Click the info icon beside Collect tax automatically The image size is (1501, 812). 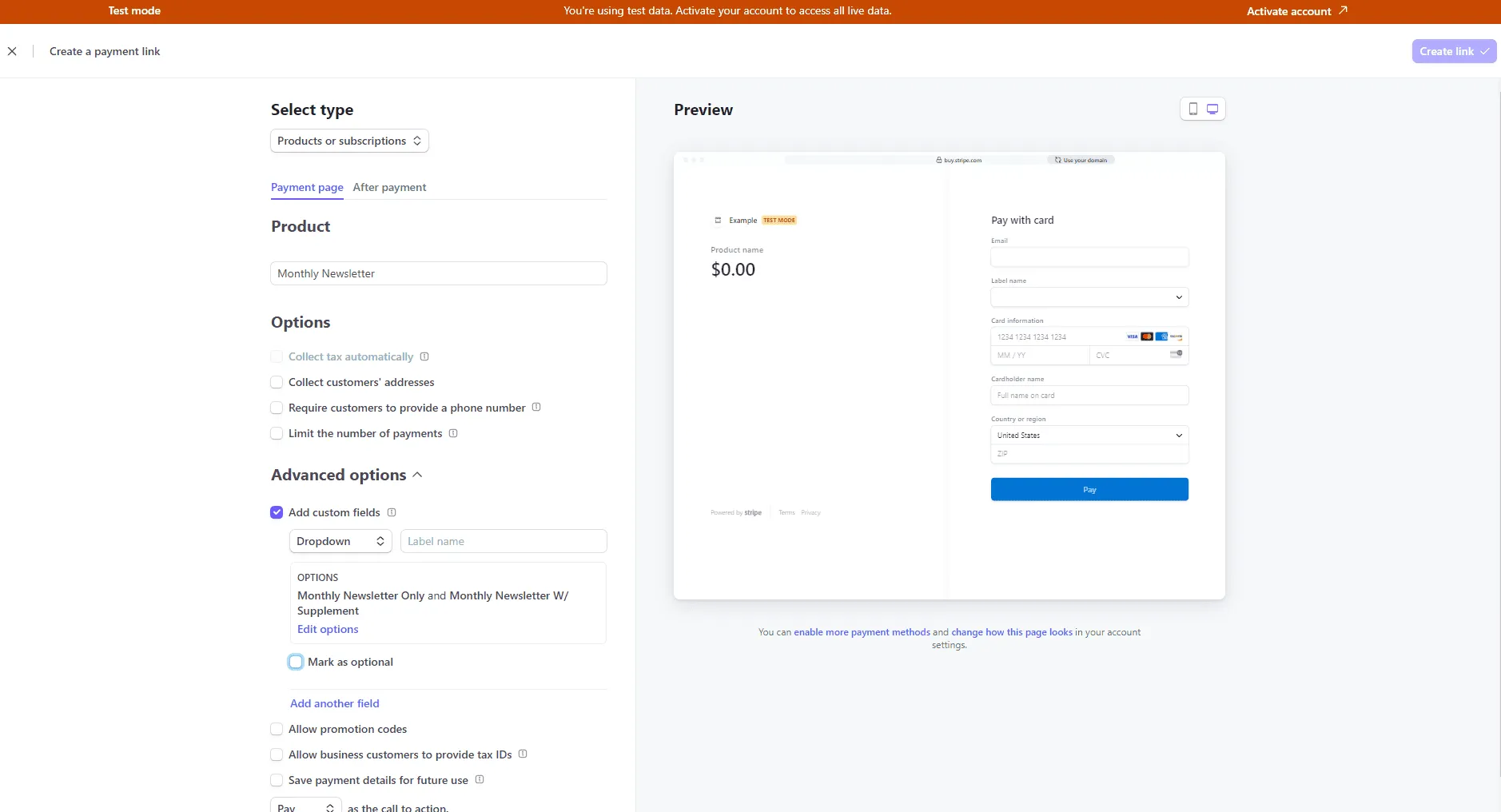pos(424,356)
